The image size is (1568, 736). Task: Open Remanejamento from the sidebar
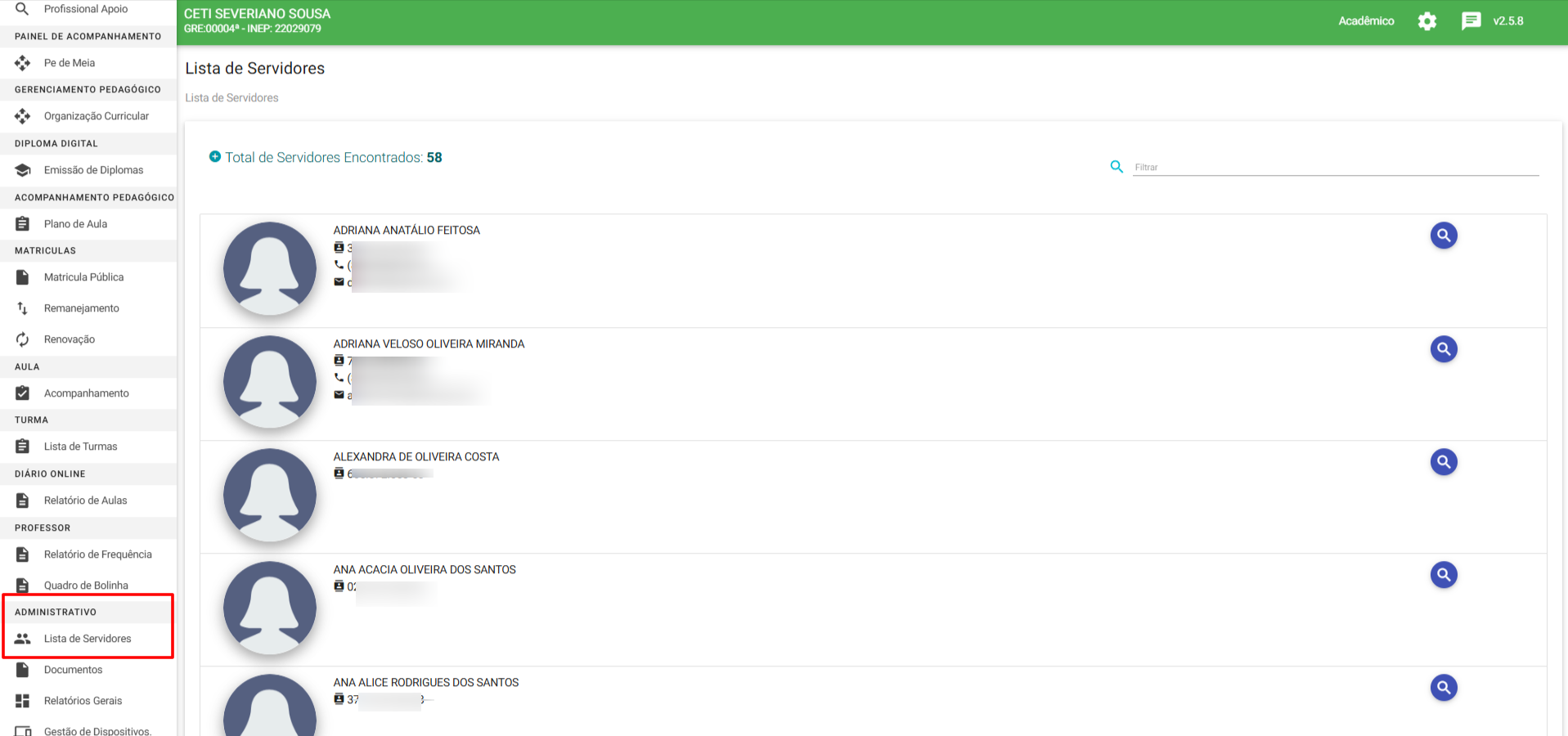(81, 308)
